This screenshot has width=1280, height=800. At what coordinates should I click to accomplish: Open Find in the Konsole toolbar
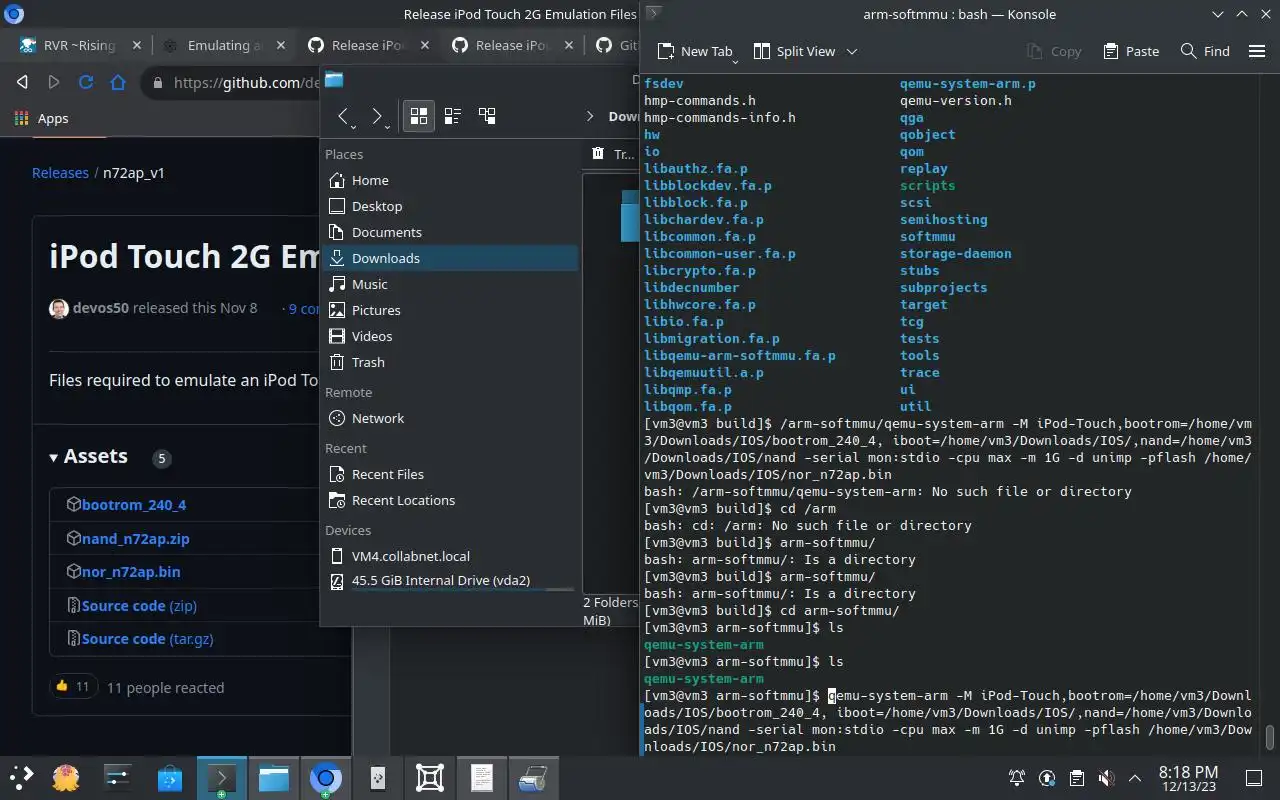tap(1205, 51)
